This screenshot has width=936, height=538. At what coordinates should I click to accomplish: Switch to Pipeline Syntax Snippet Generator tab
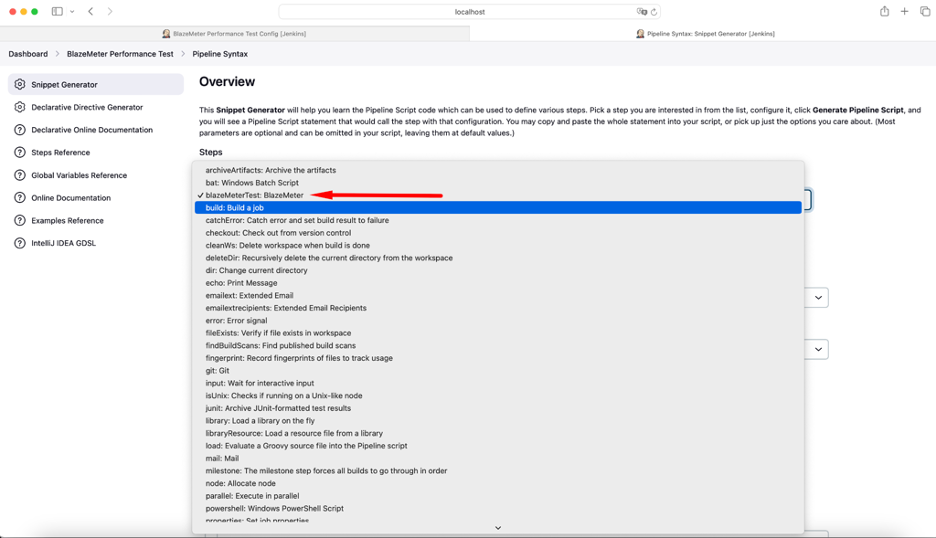(706, 33)
